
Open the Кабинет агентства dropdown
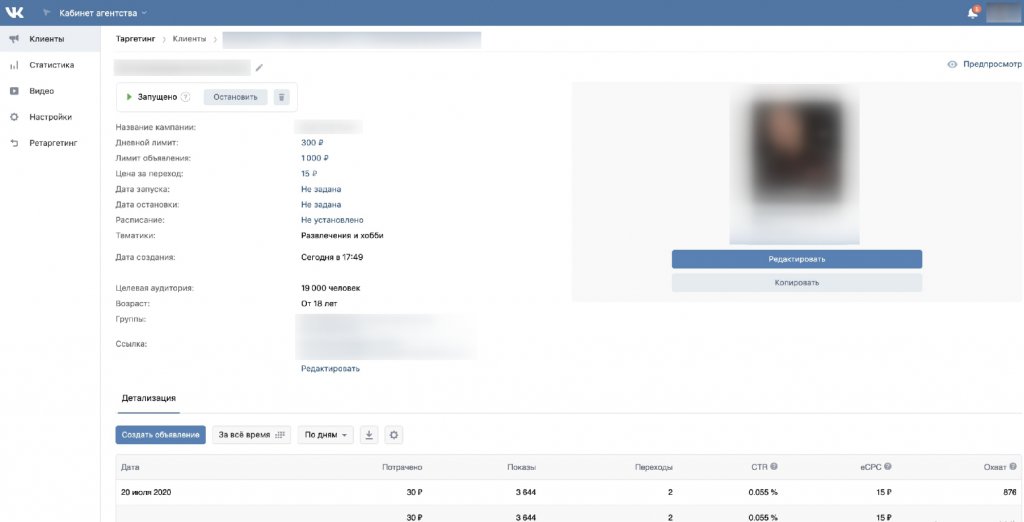(x=103, y=13)
